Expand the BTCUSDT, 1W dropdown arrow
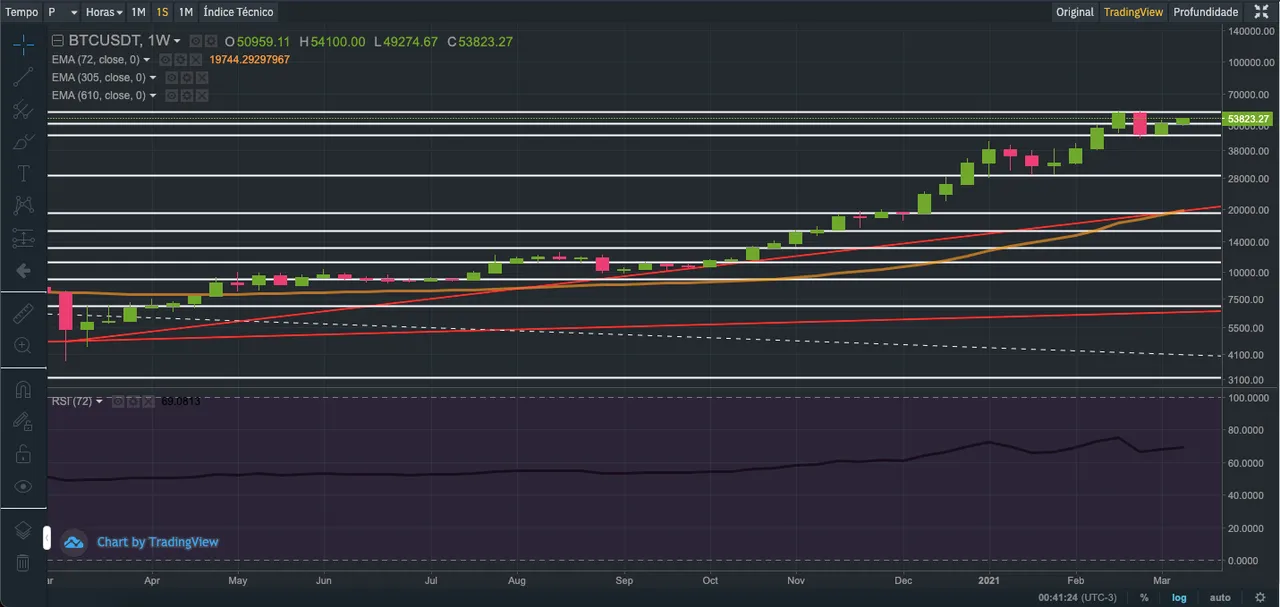This screenshot has height=607, width=1280. (177, 42)
